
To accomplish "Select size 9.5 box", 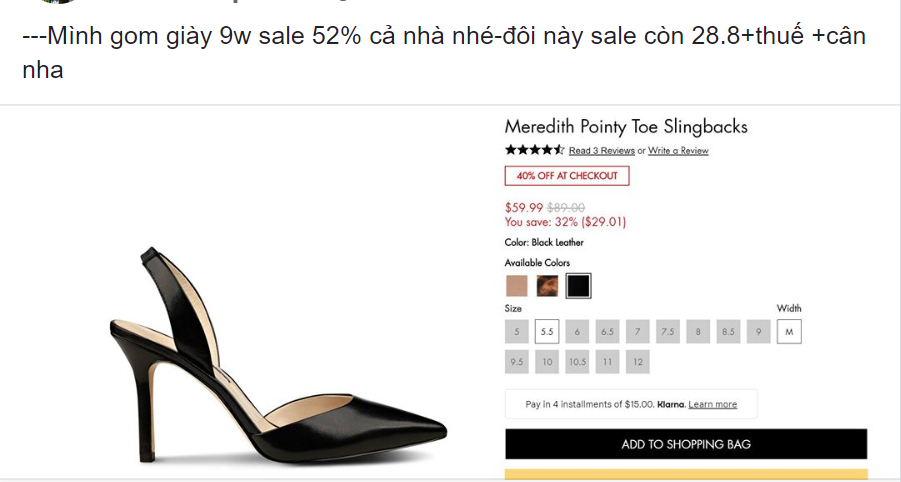I will click(516, 362).
